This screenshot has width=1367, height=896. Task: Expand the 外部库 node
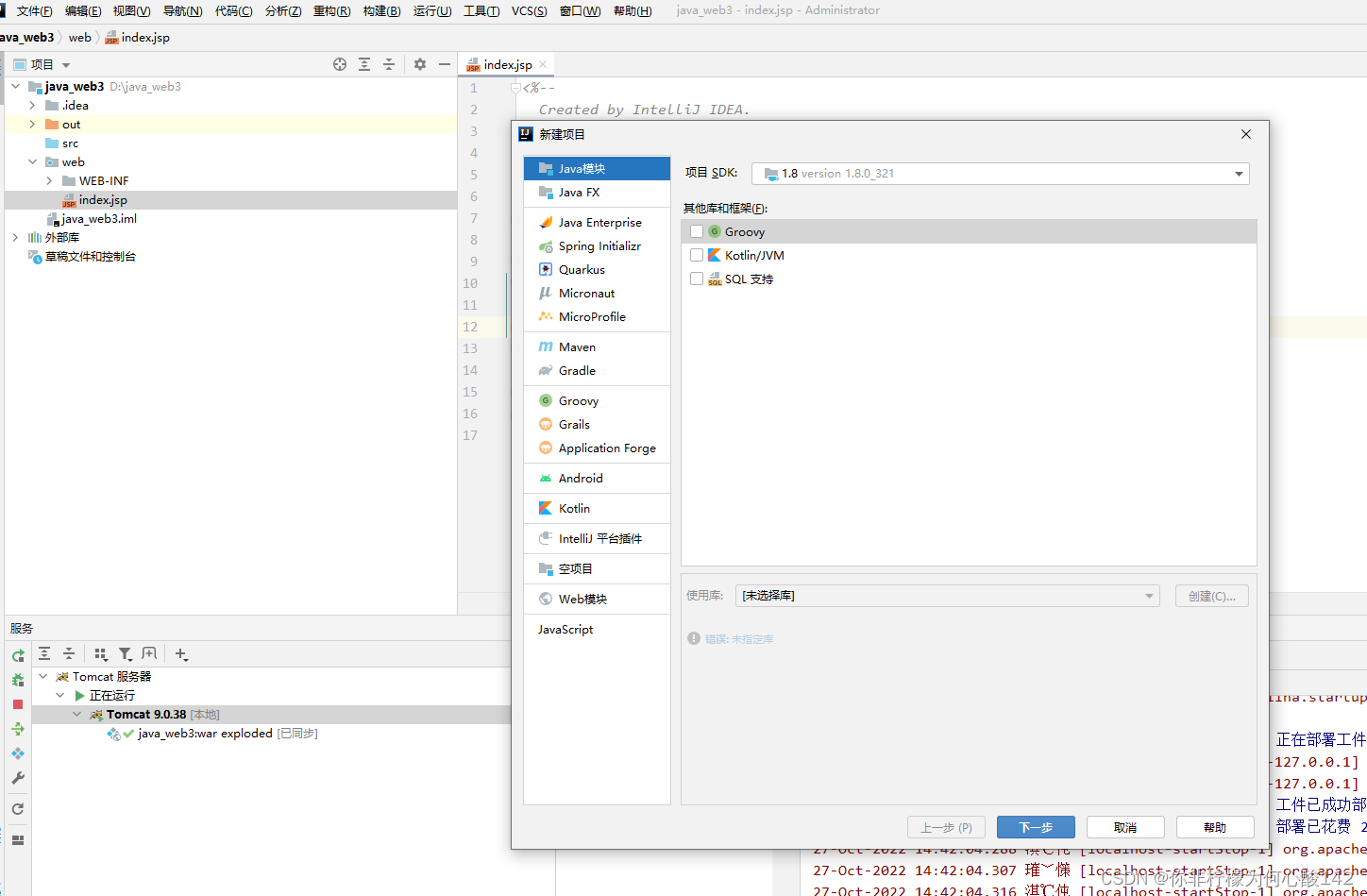[x=16, y=237]
